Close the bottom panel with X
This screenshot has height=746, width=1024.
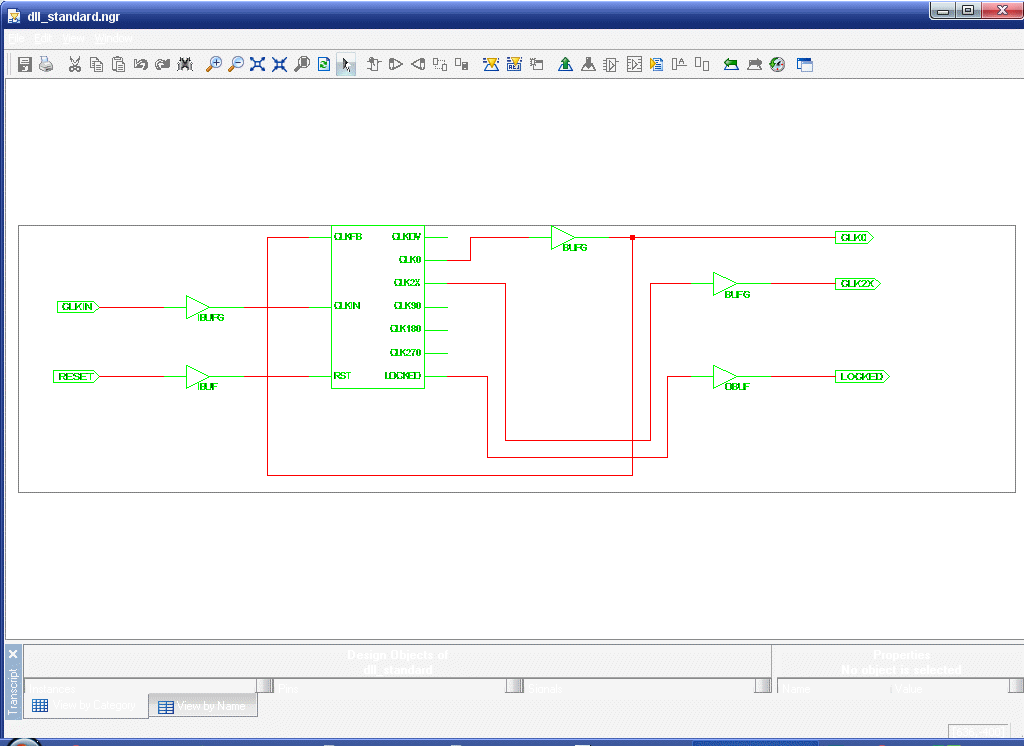pyautogui.click(x=13, y=654)
